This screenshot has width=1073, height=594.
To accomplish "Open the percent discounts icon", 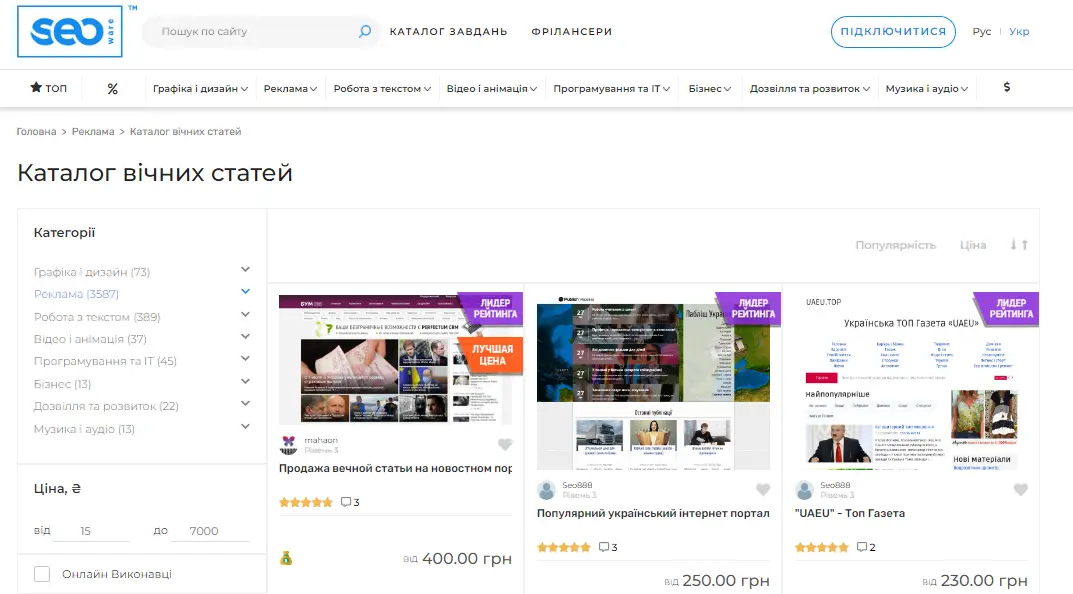I will point(113,88).
